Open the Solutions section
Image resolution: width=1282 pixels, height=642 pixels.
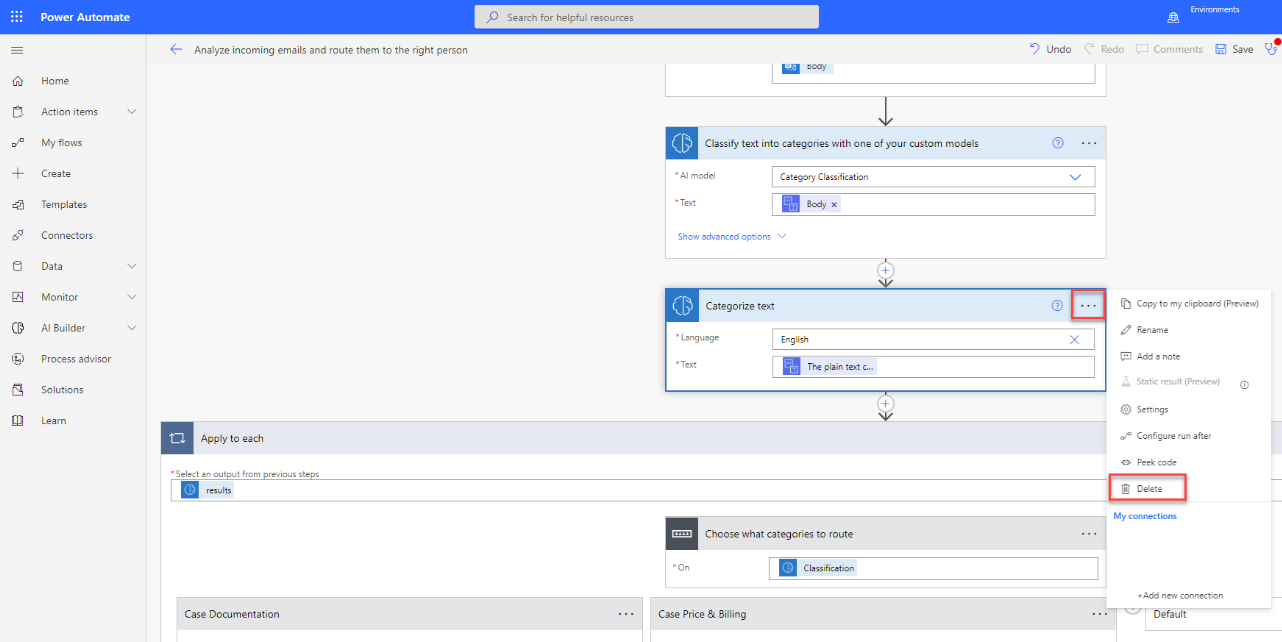pyautogui.click(x=16, y=389)
